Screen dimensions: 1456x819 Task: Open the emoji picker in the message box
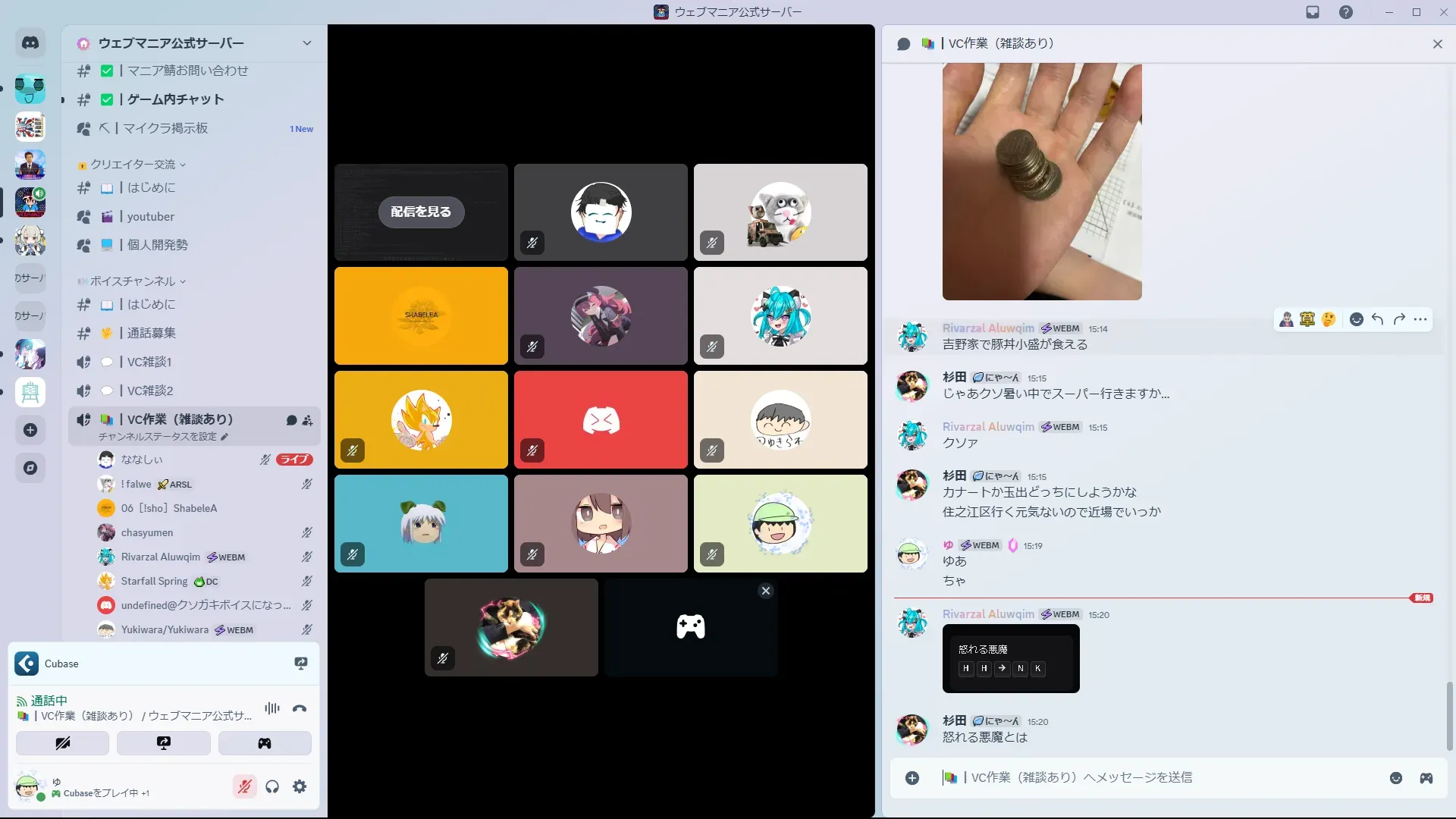tap(1395, 778)
